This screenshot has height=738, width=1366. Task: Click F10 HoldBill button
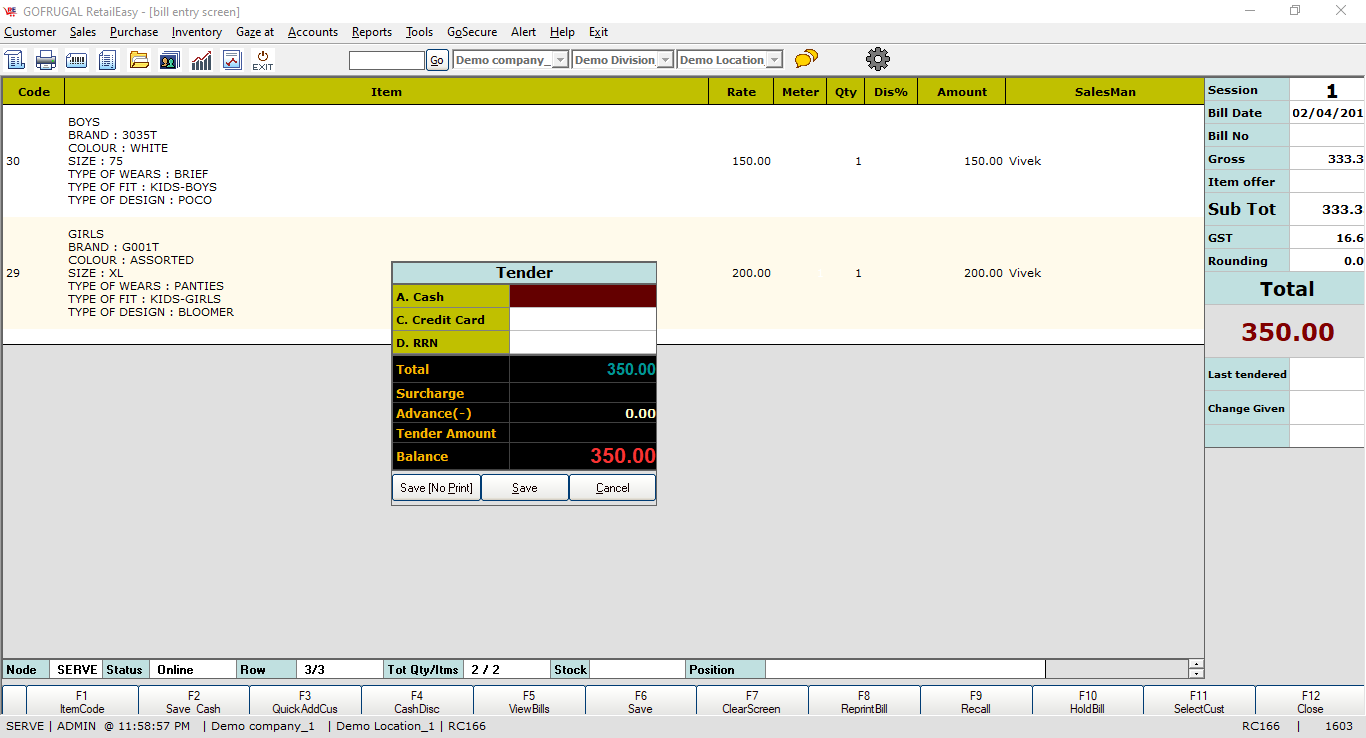click(1088, 702)
